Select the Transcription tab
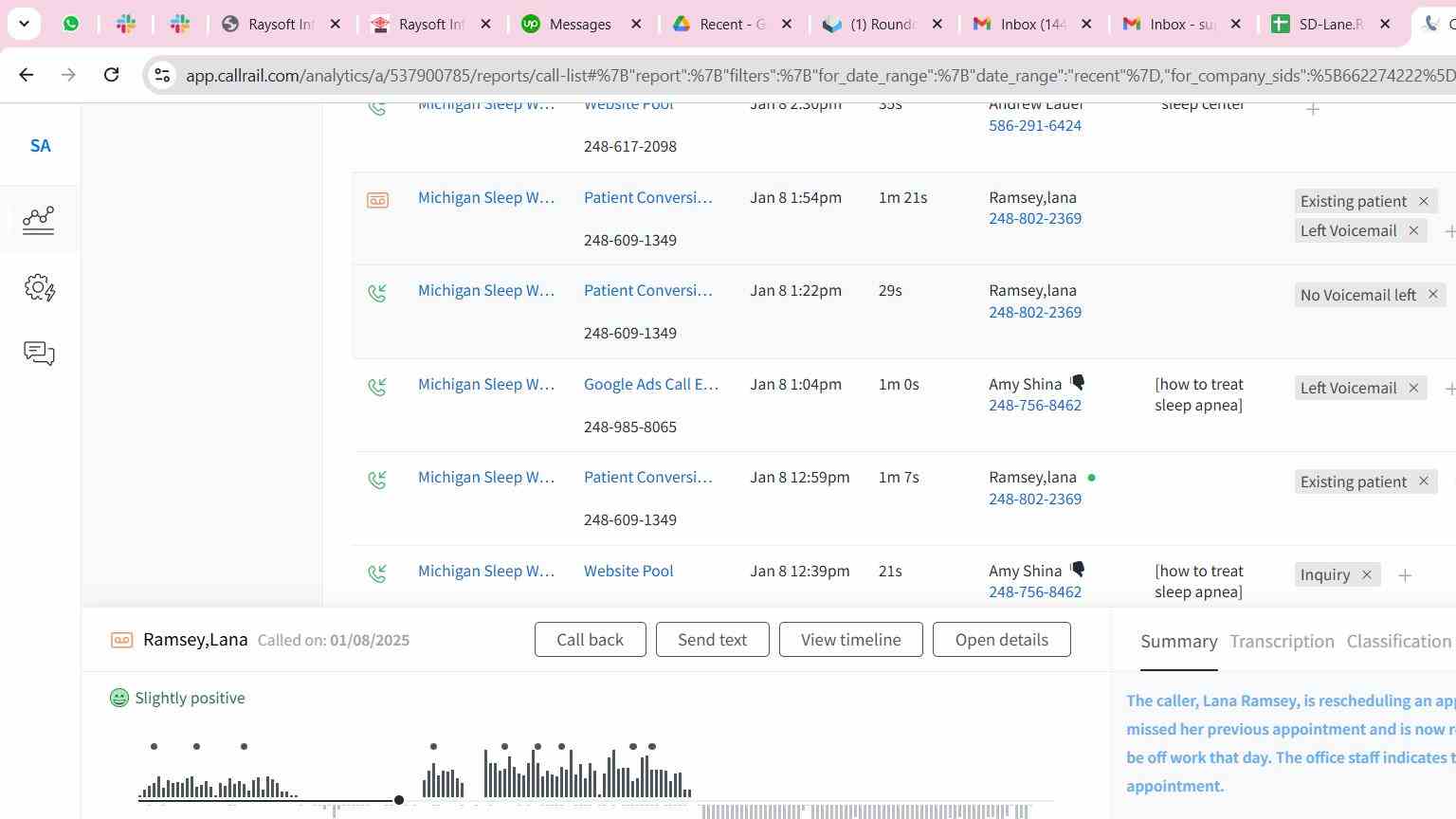 pyautogui.click(x=1282, y=642)
